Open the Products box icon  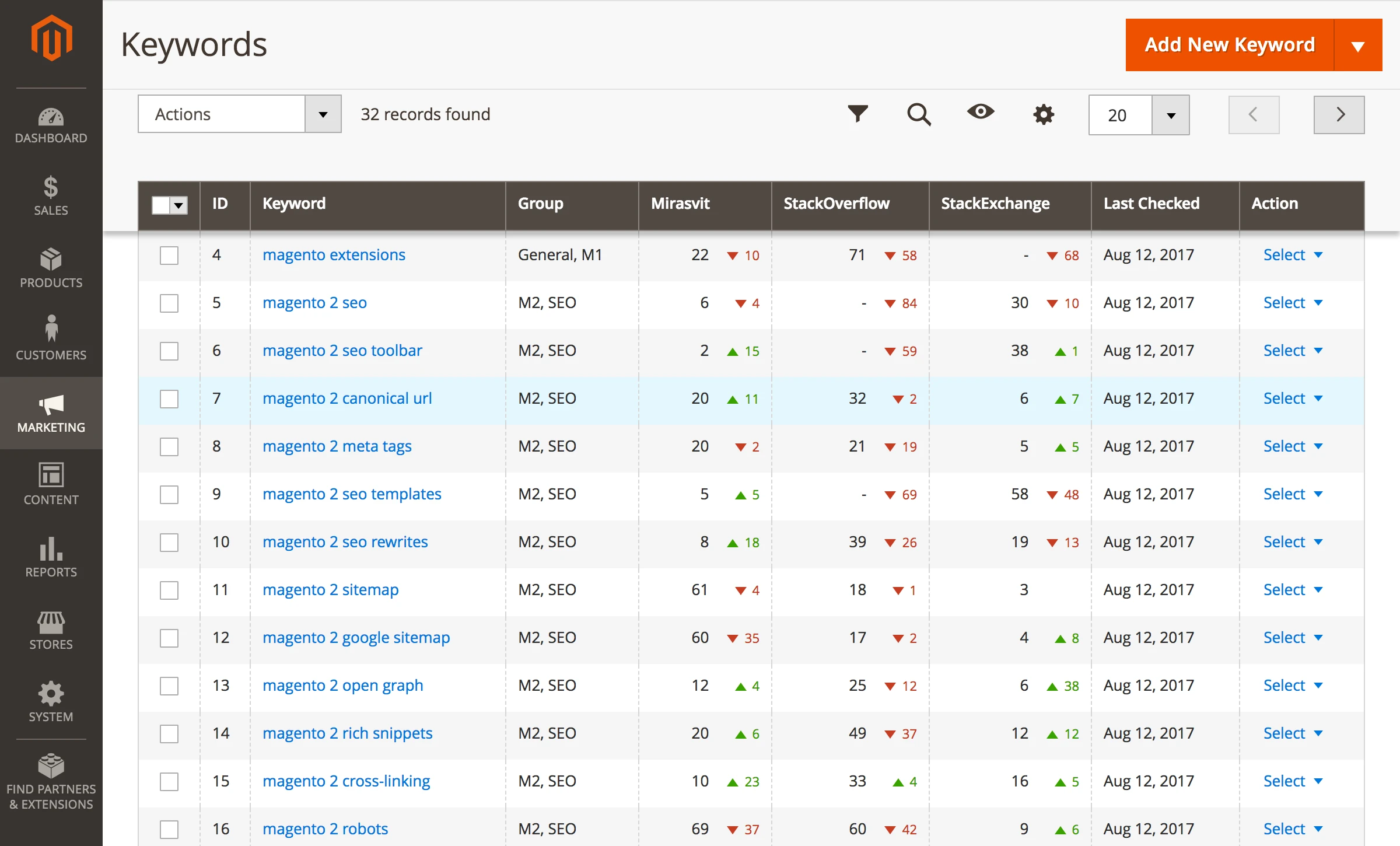tap(51, 259)
